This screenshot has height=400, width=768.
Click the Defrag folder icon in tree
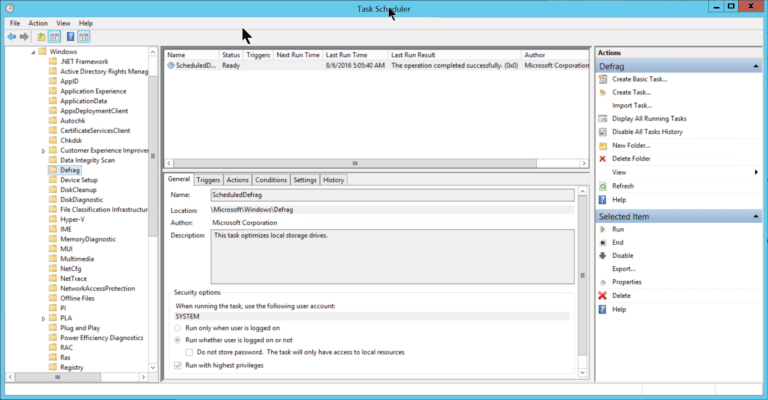click(53, 170)
